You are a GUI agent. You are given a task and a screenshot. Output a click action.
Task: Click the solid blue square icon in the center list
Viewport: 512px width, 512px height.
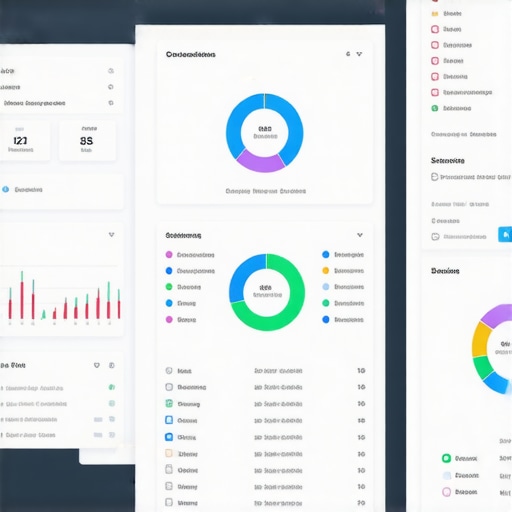tap(169, 437)
